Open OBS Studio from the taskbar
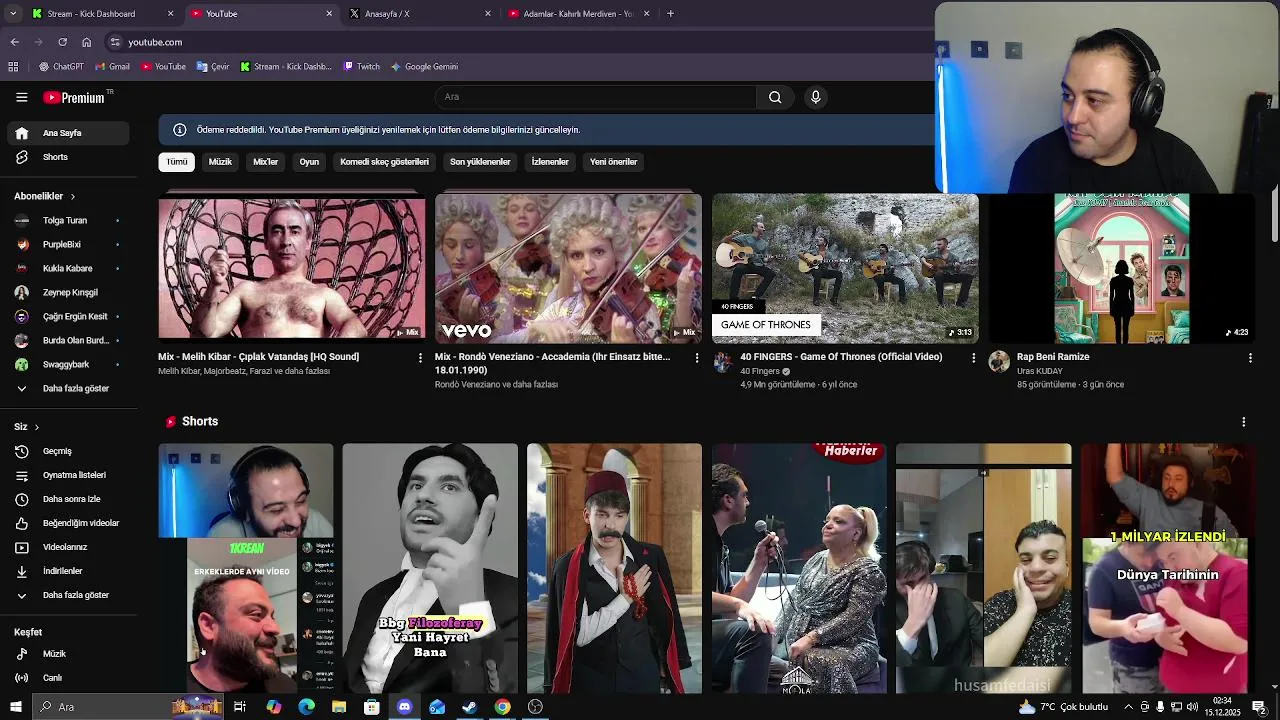The width and height of the screenshot is (1280, 720). click(x=535, y=707)
